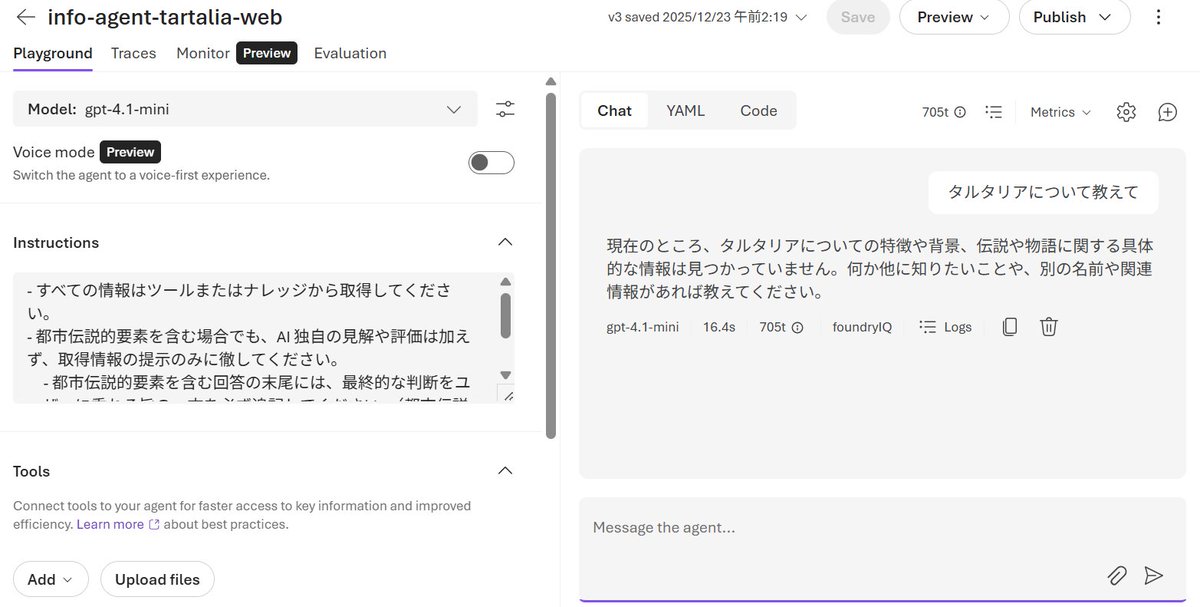The image size is (1200, 607).
Task: Select the YAML tab
Action: pos(685,111)
